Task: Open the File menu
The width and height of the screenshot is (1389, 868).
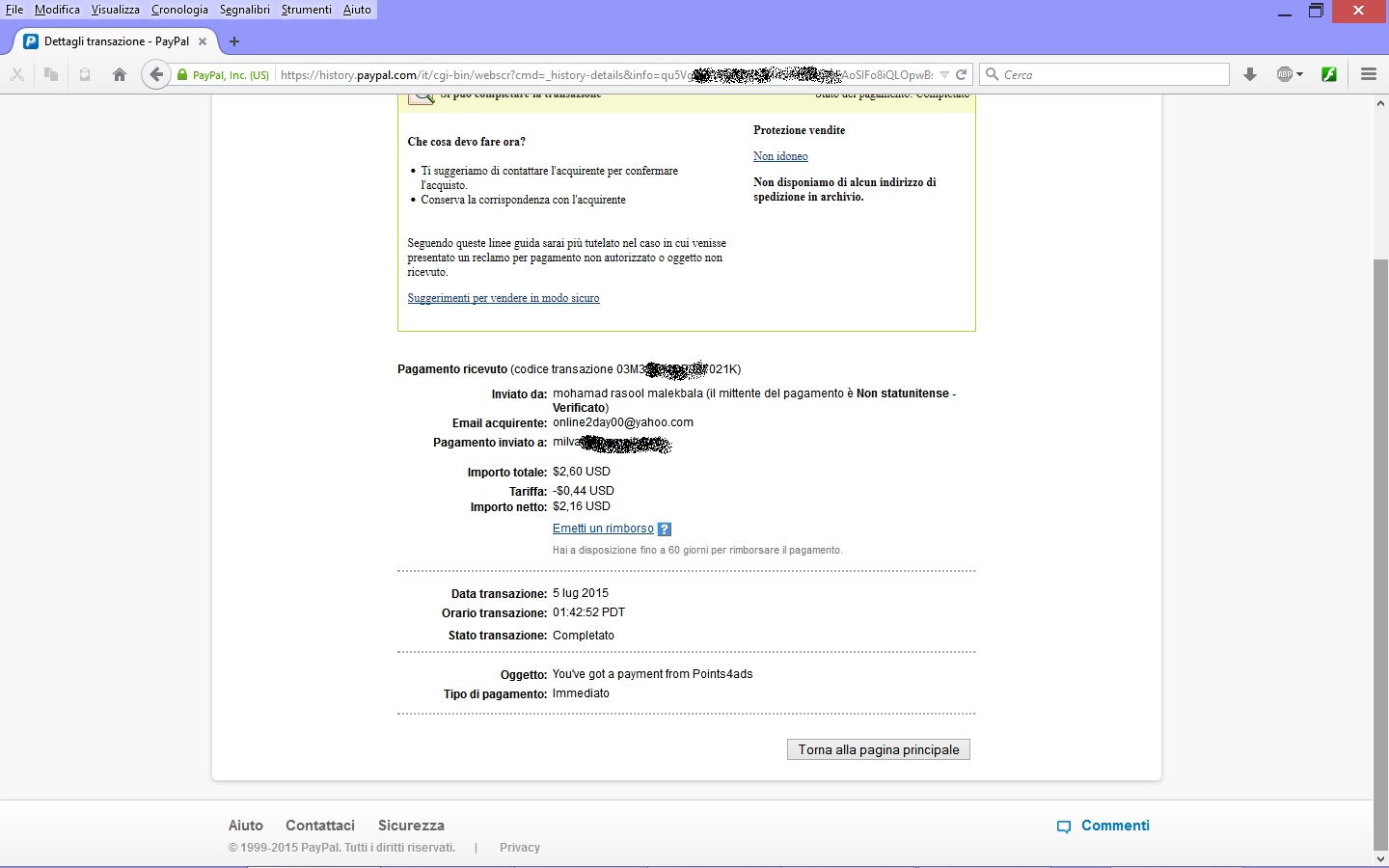Action: point(14,10)
